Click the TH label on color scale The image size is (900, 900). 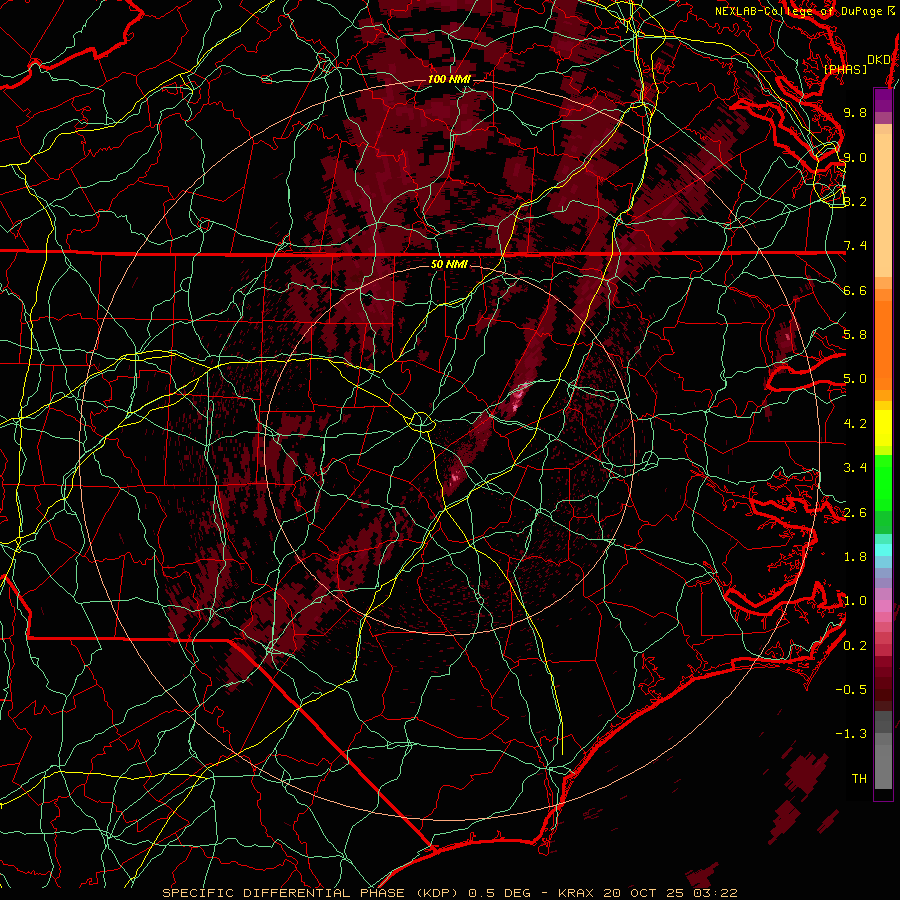coord(859,779)
